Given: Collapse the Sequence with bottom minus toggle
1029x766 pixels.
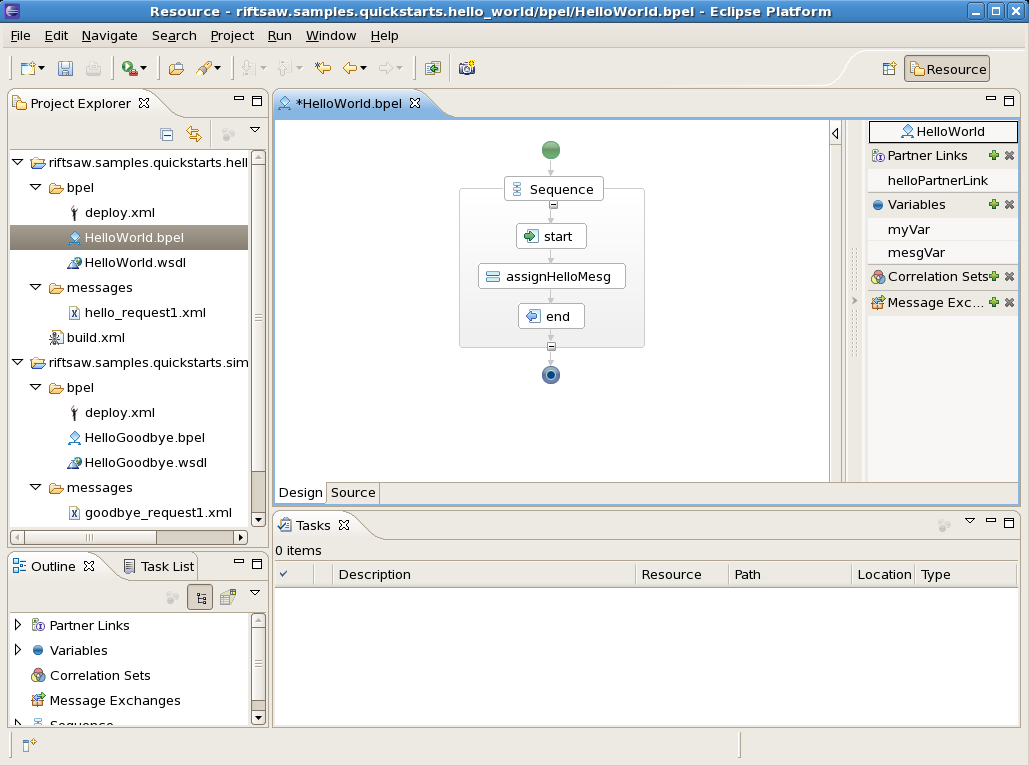Looking at the screenshot, I should click(551, 346).
